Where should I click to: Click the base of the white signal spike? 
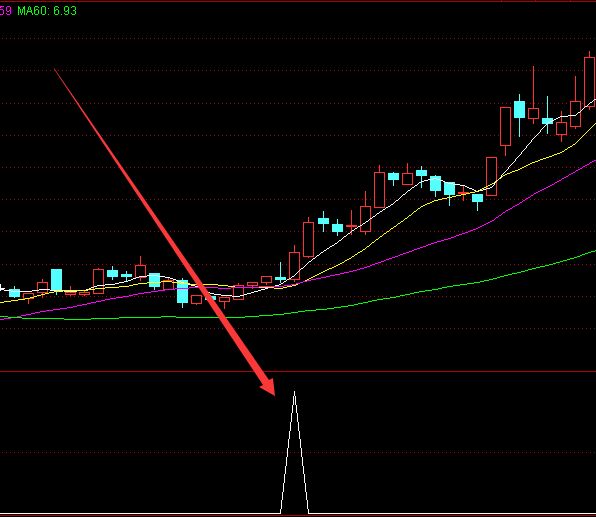pos(295,512)
